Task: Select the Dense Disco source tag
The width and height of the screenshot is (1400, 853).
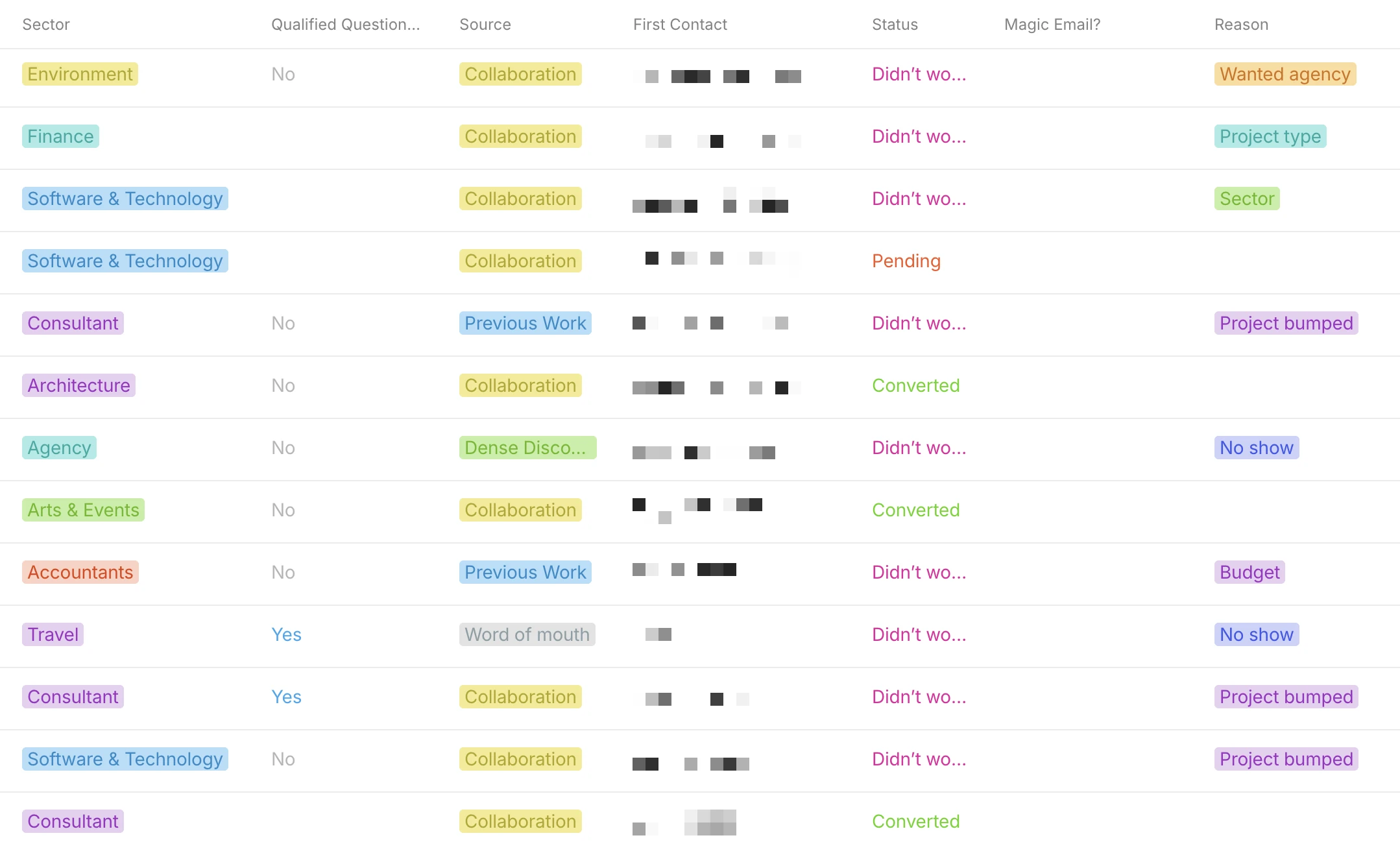Action: pos(527,448)
